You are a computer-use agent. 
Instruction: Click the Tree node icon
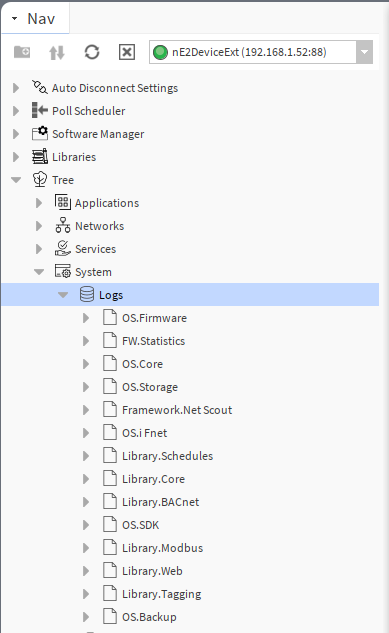click(x=40, y=179)
